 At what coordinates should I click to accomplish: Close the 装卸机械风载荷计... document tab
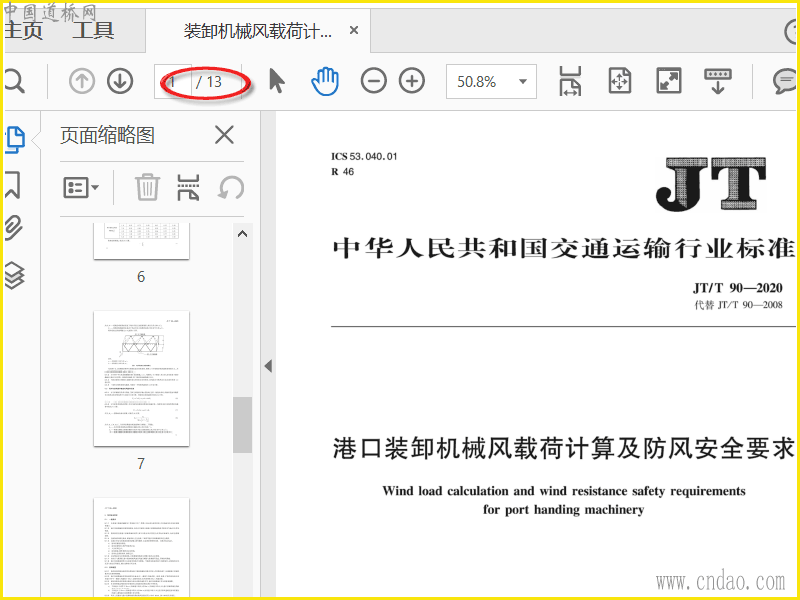(354, 31)
